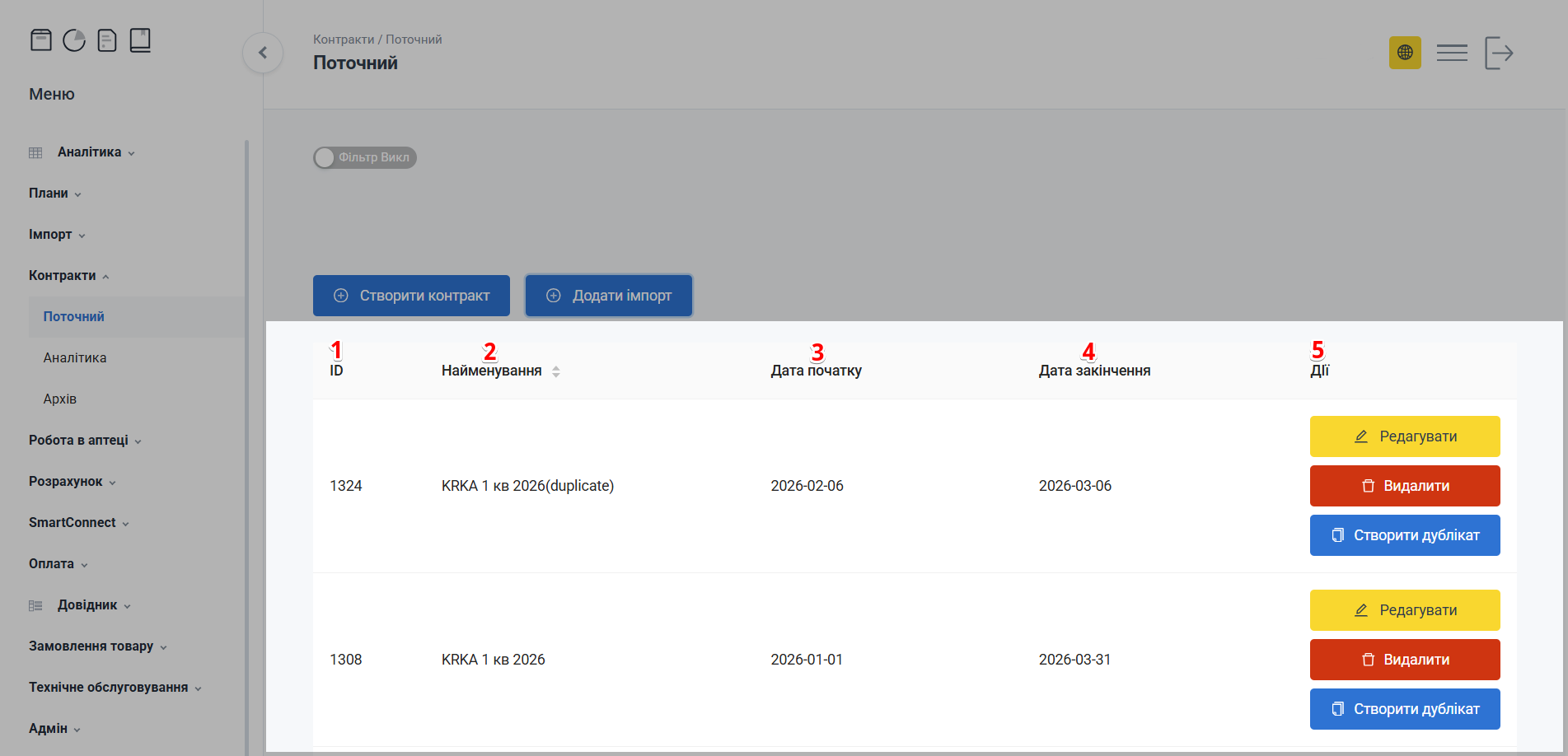Click Створити дублікат for contract 1308

pyautogui.click(x=1405, y=709)
